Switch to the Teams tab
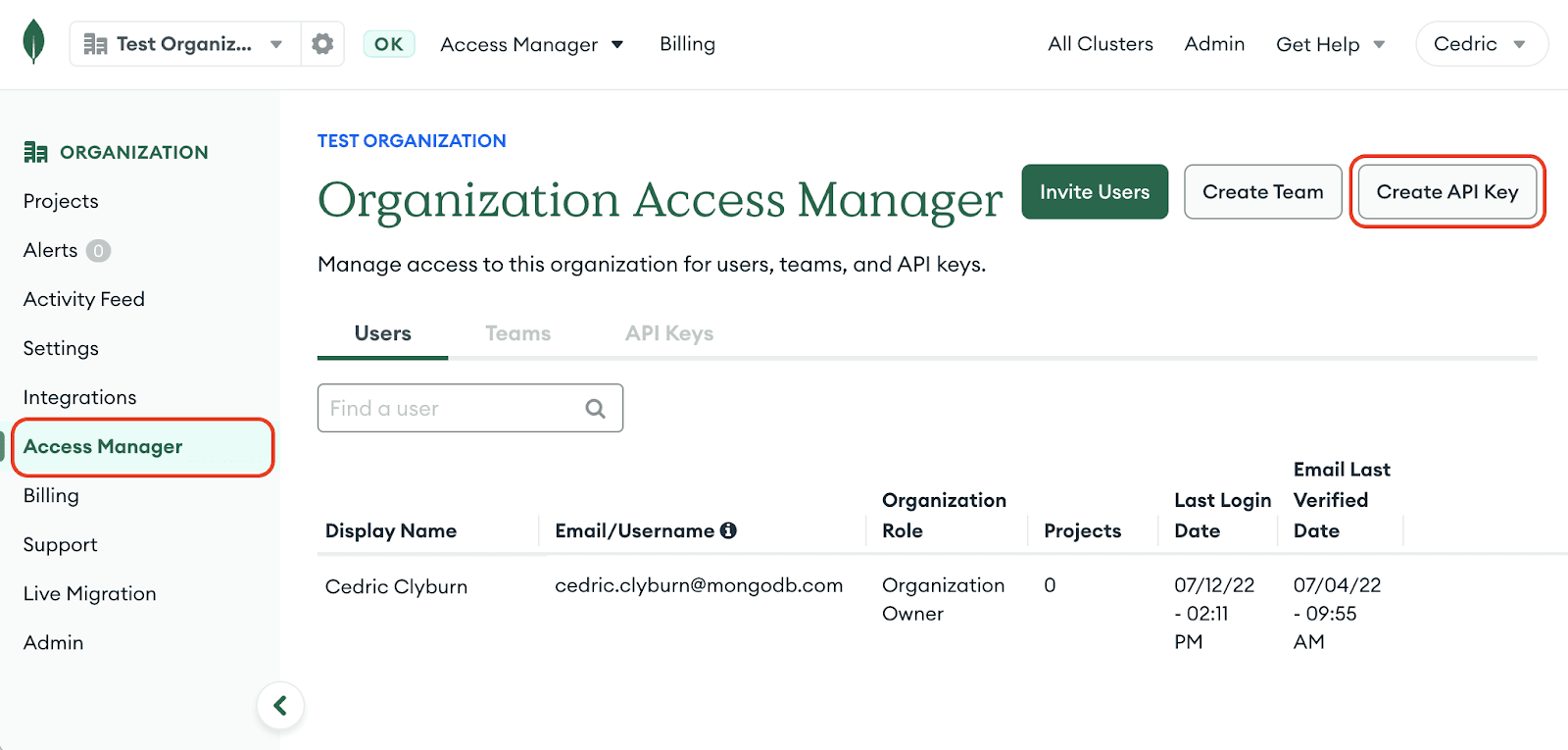The height and width of the screenshot is (750, 1568). point(517,333)
